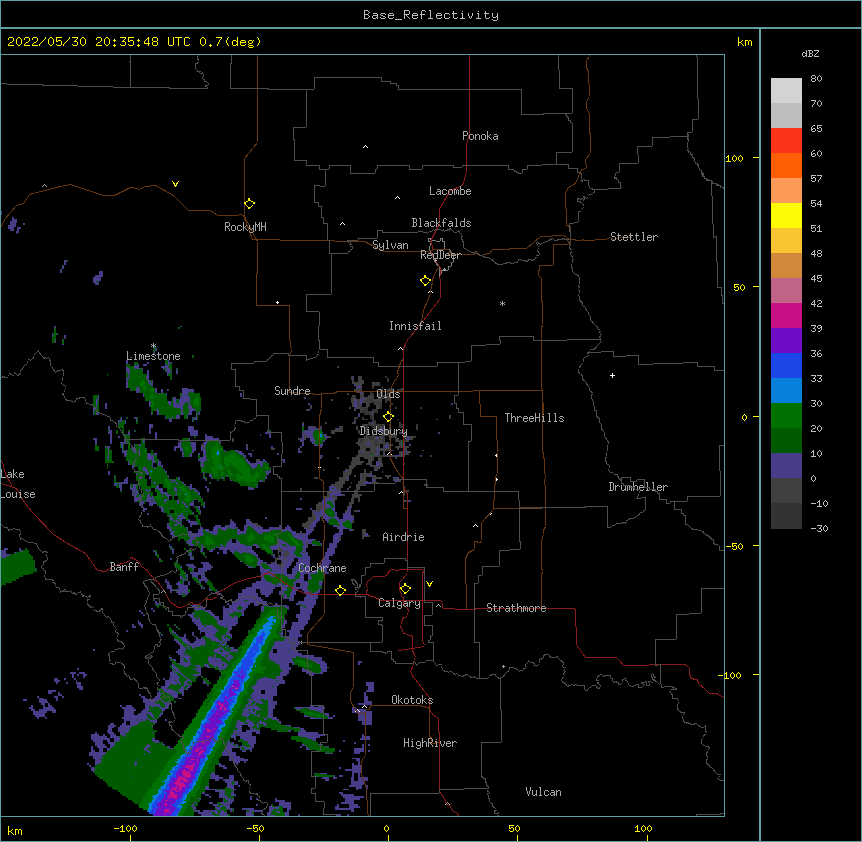This screenshot has height=842, width=862.
Task: Click the Strathmore label
Action: [516, 608]
